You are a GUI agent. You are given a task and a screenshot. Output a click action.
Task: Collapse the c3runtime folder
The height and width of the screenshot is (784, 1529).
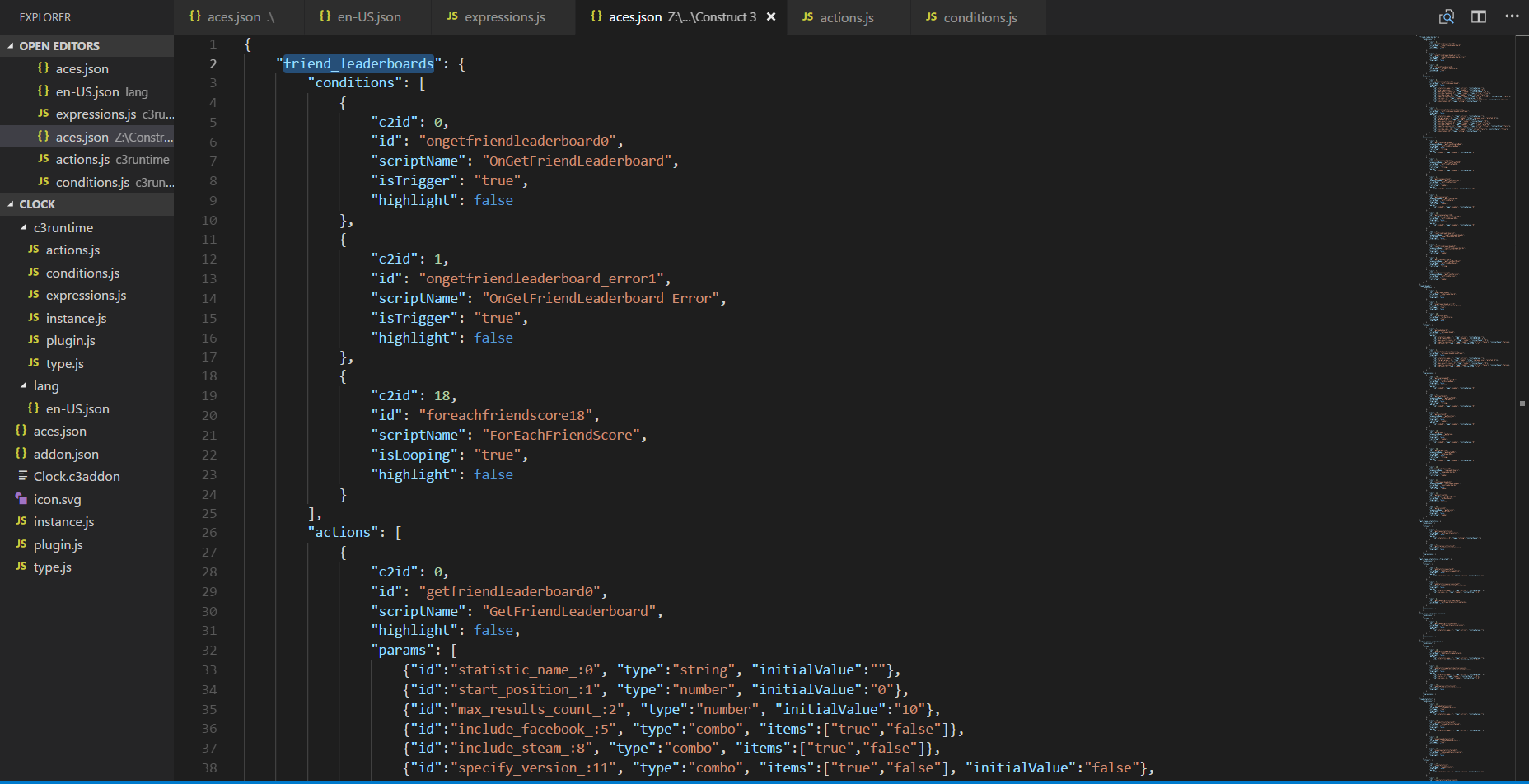pyautogui.click(x=23, y=227)
